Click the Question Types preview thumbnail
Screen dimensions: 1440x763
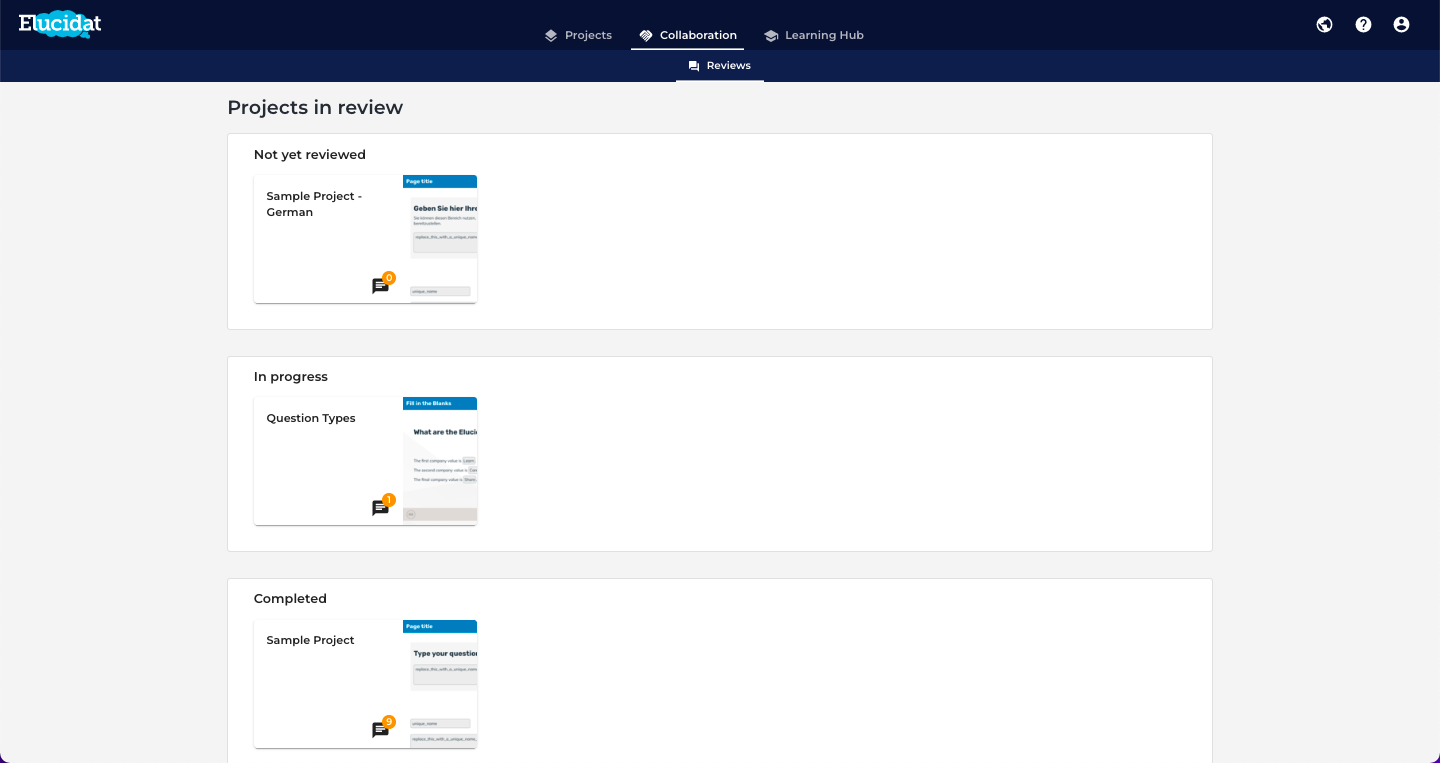(440, 461)
